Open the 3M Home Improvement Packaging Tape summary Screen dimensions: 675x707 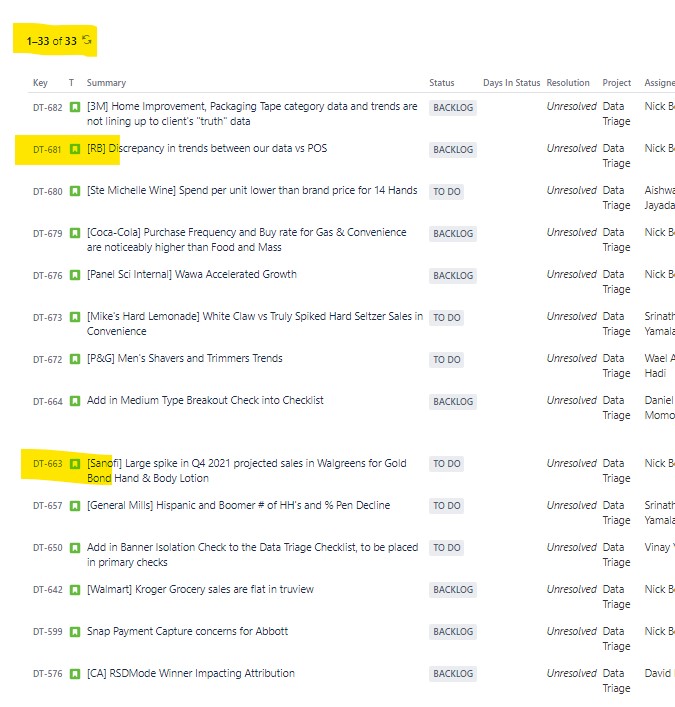[252, 114]
